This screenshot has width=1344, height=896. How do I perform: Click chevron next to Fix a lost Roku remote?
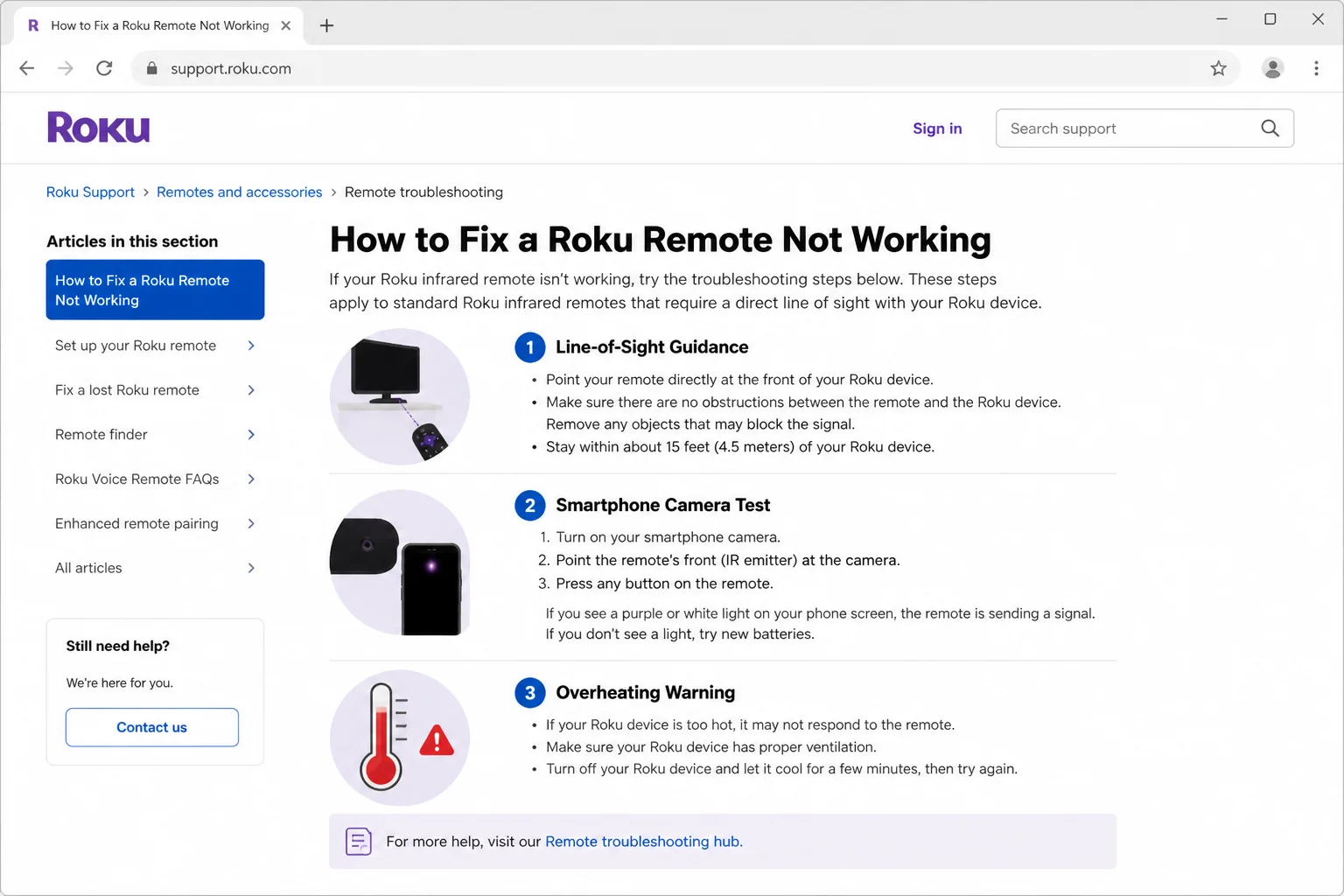point(251,390)
